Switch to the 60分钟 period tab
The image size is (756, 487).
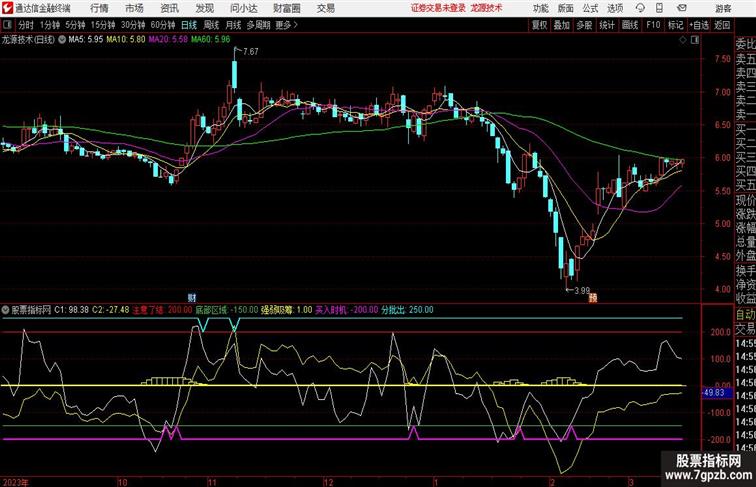click(x=163, y=25)
